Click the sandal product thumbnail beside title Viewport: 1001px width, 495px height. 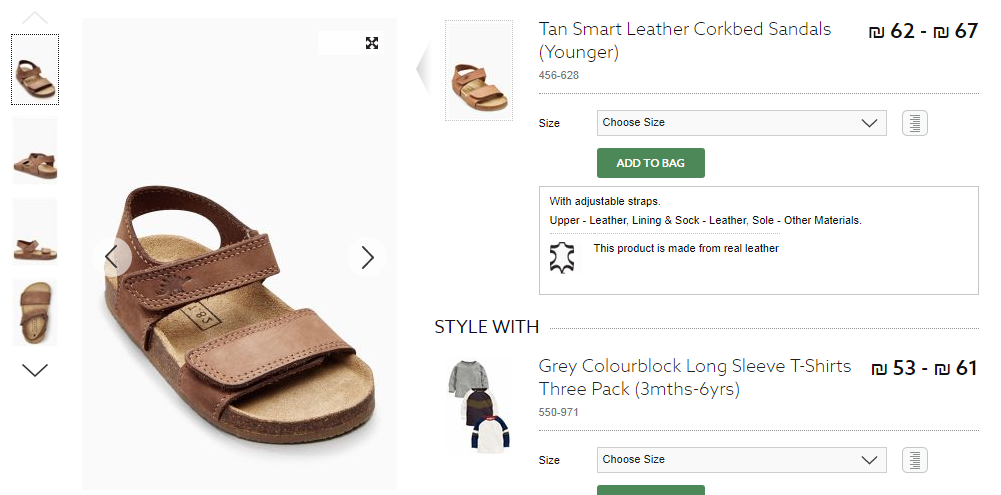pos(478,72)
